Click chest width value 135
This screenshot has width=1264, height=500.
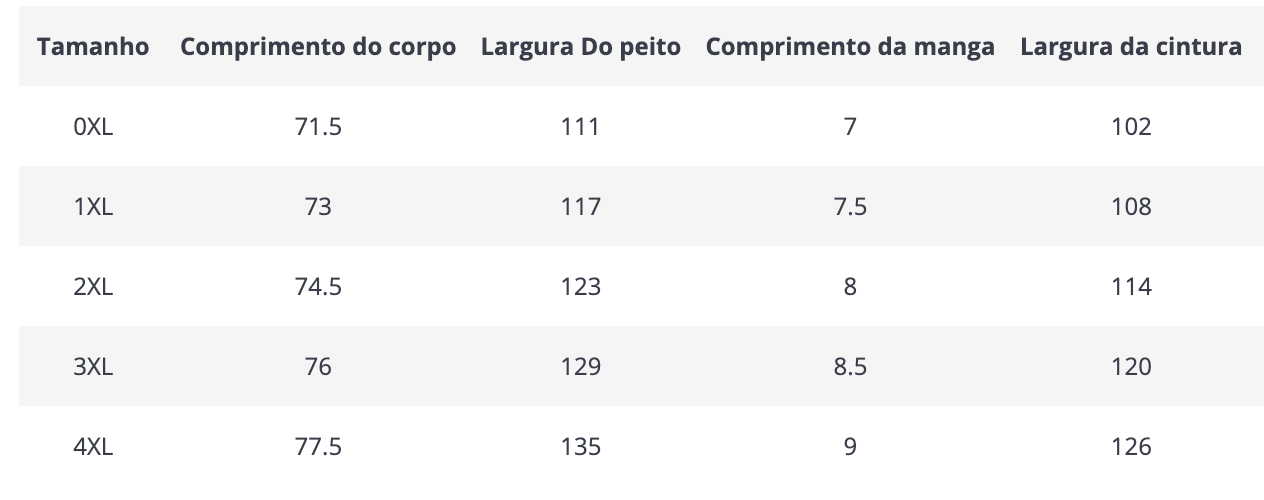click(581, 447)
